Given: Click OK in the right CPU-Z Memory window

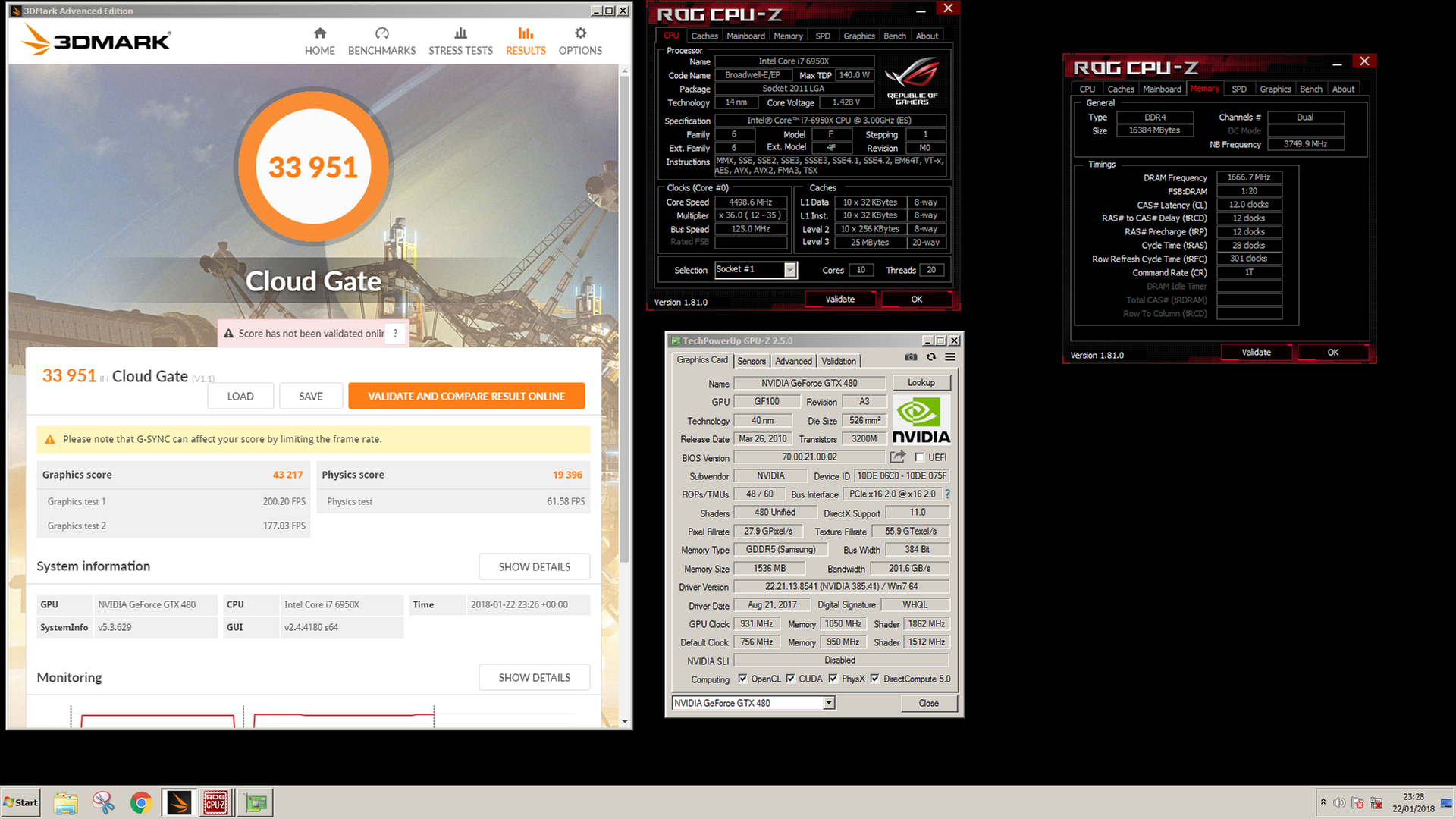Looking at the screenshot, I should pyautogui.click(x=1332, y=352).
